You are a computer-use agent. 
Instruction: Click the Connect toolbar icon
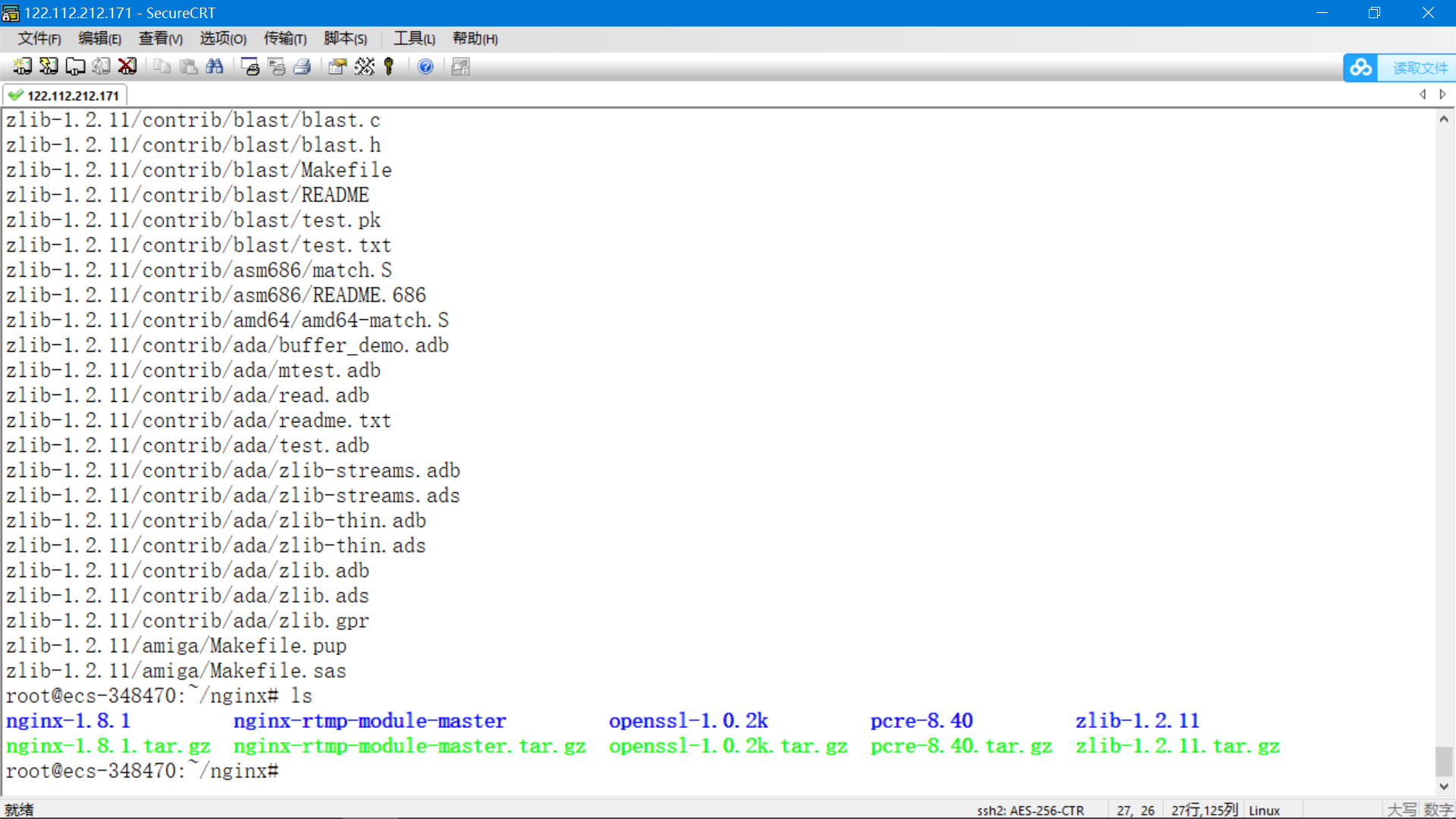click(22, 67)
